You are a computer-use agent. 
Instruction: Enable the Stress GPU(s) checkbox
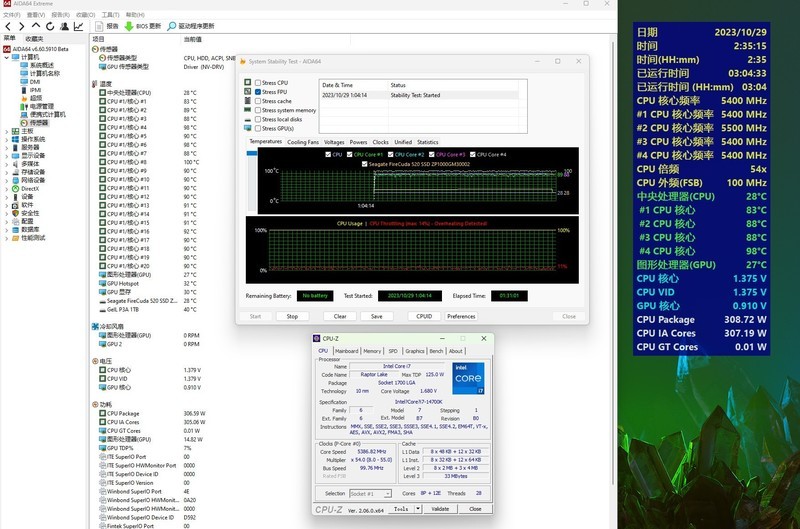click(x=258, y=129)
